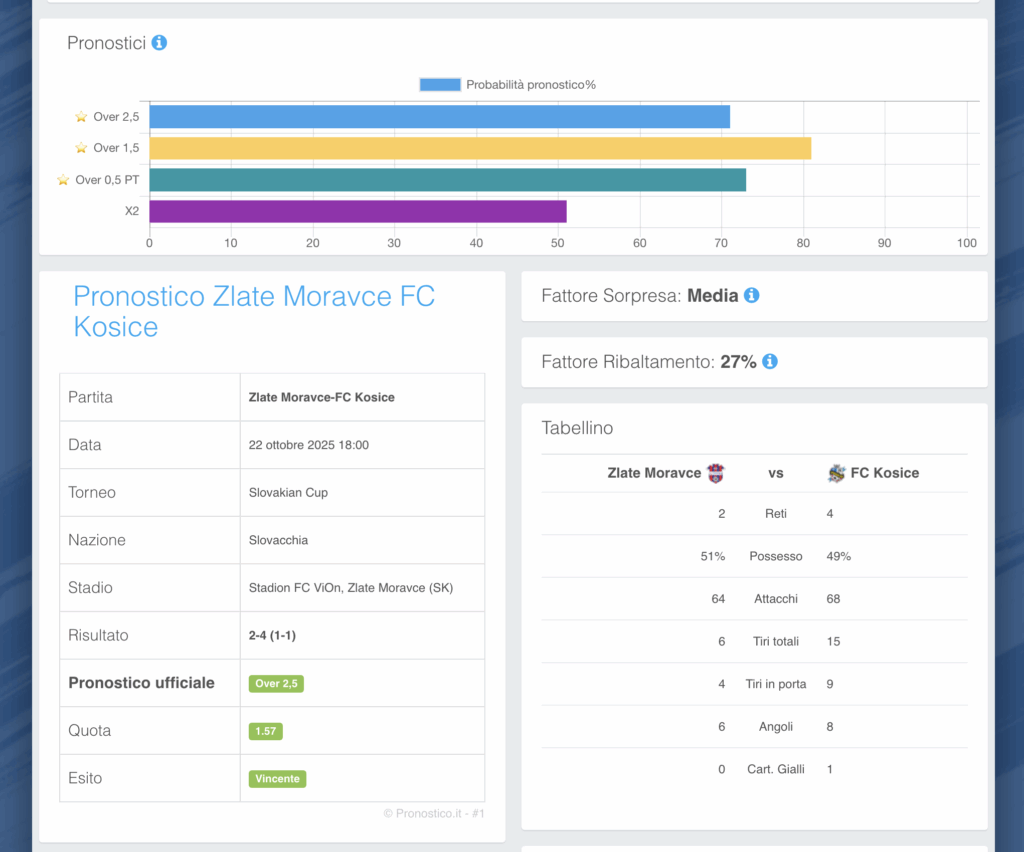
Task: Click the yellow Over 1,5 bar
Action: 480,148
